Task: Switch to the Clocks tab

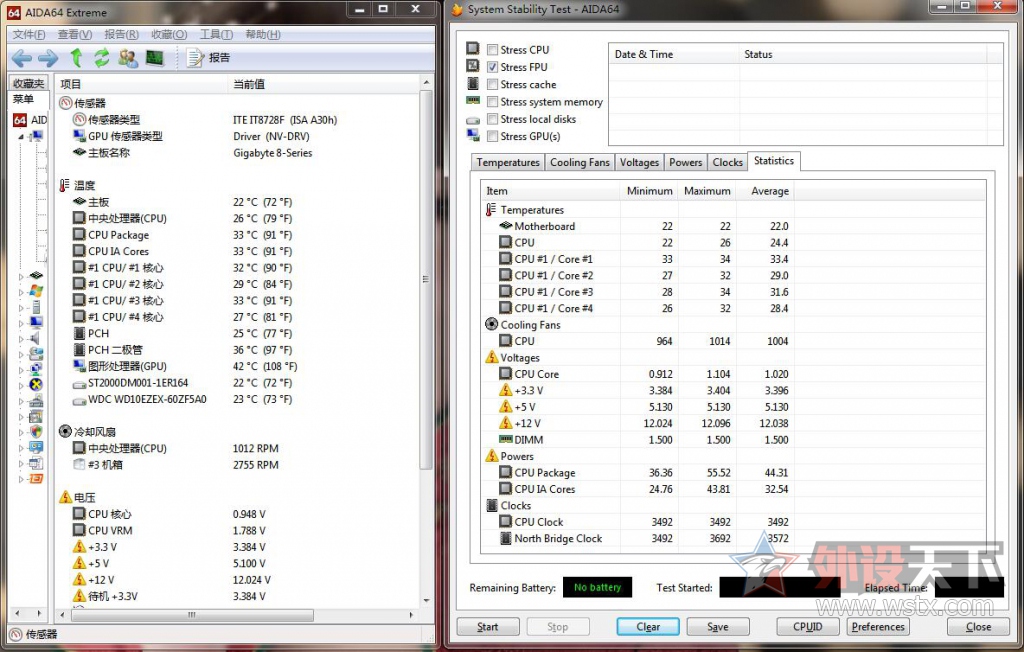Action: (x=728, y=162)
